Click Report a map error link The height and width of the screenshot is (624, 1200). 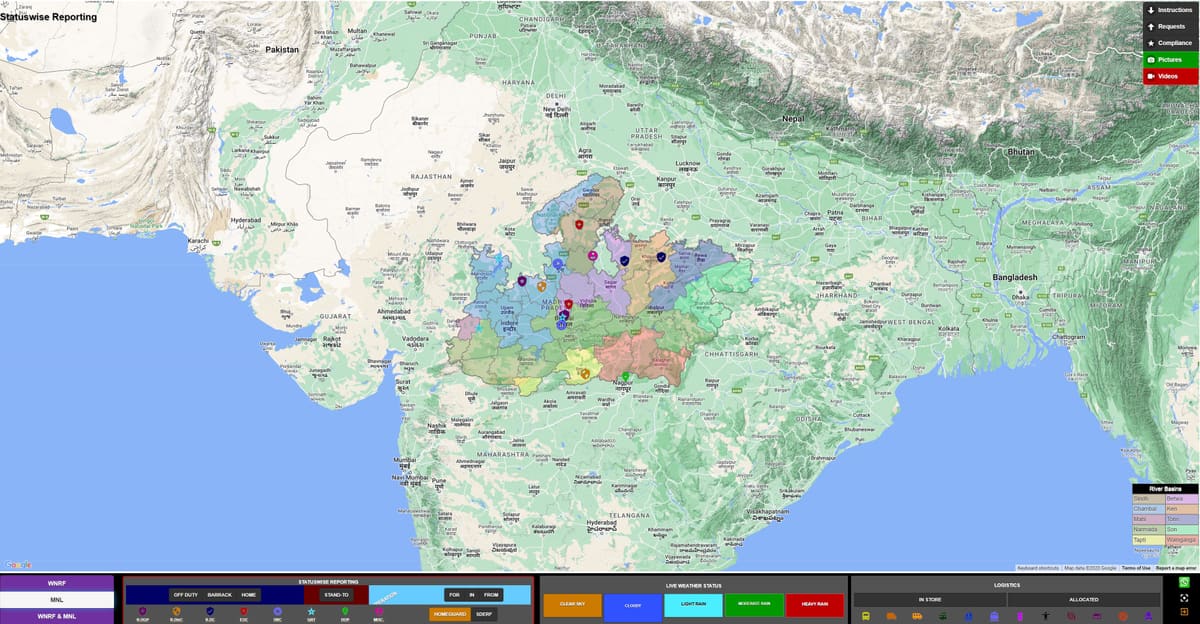[1176, 568]
